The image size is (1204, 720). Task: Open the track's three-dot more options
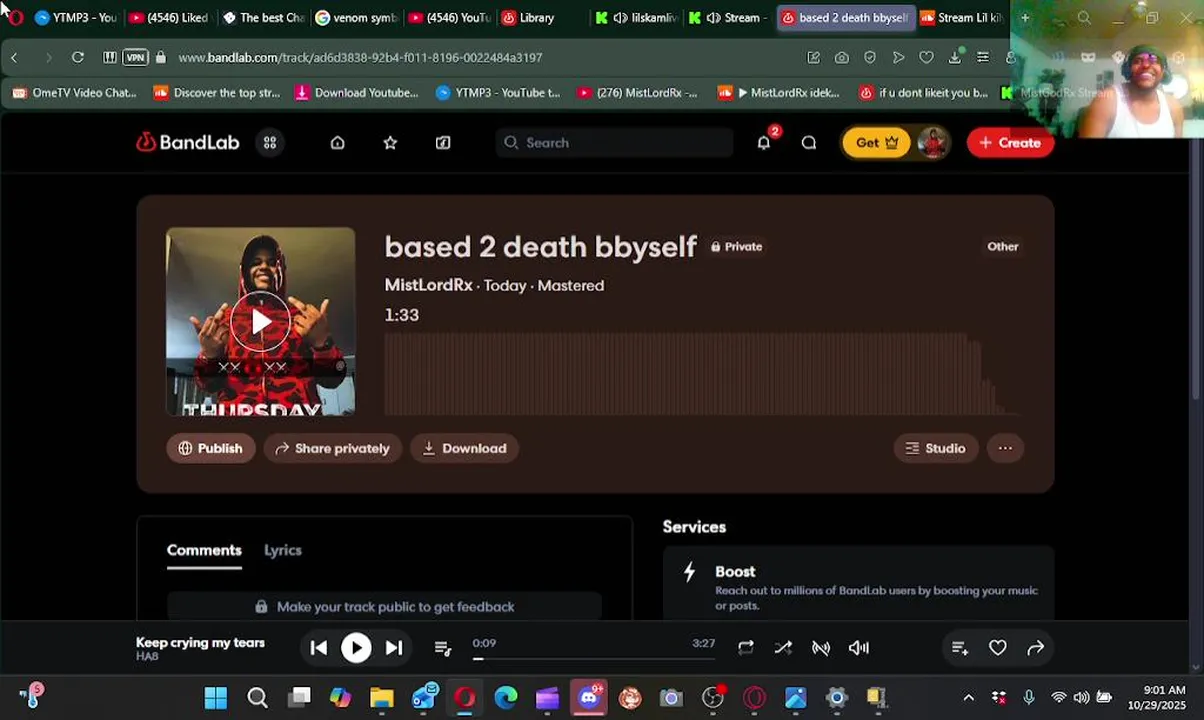(x=1005, y=449)
